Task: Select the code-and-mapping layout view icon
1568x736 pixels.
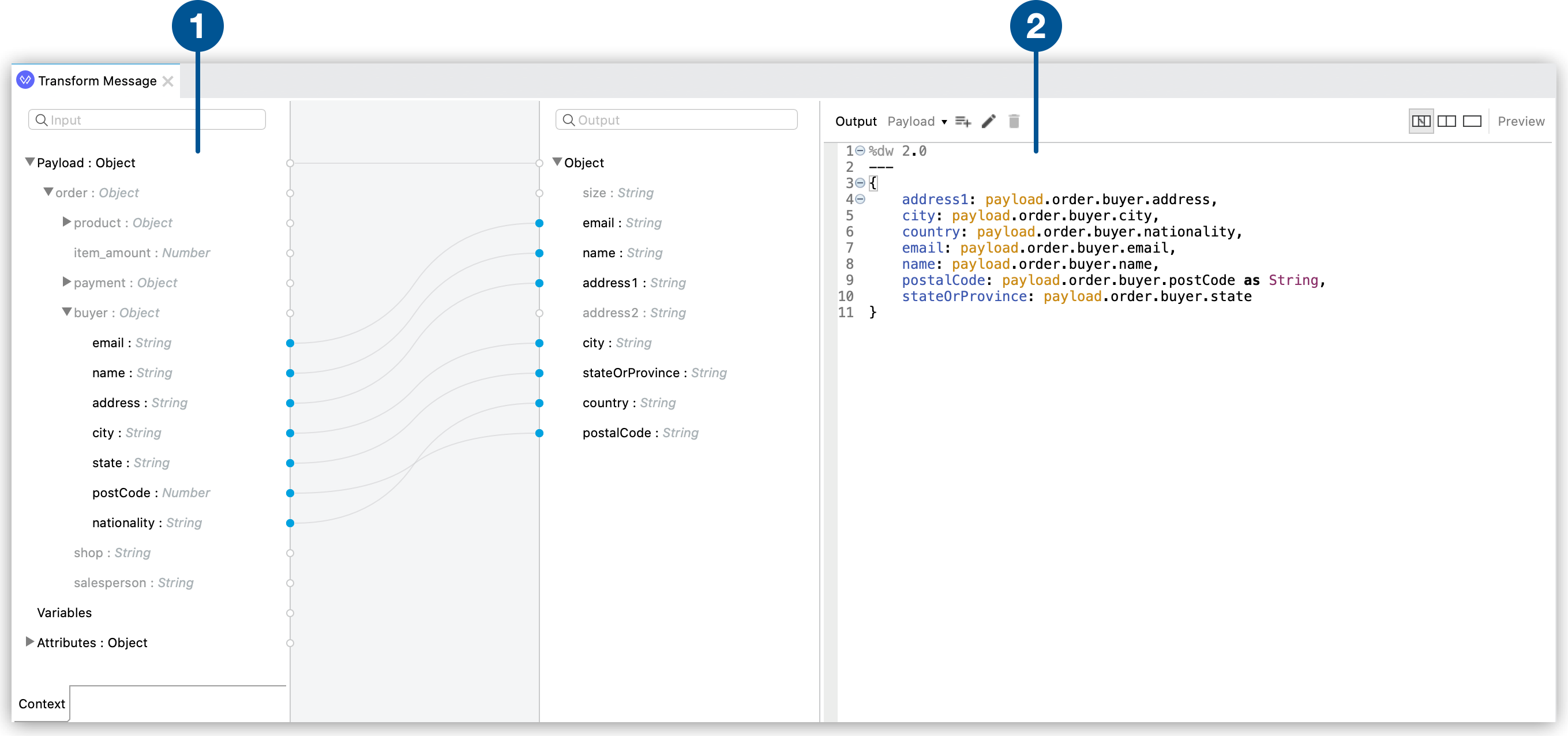Action: tap(1422, 121)
